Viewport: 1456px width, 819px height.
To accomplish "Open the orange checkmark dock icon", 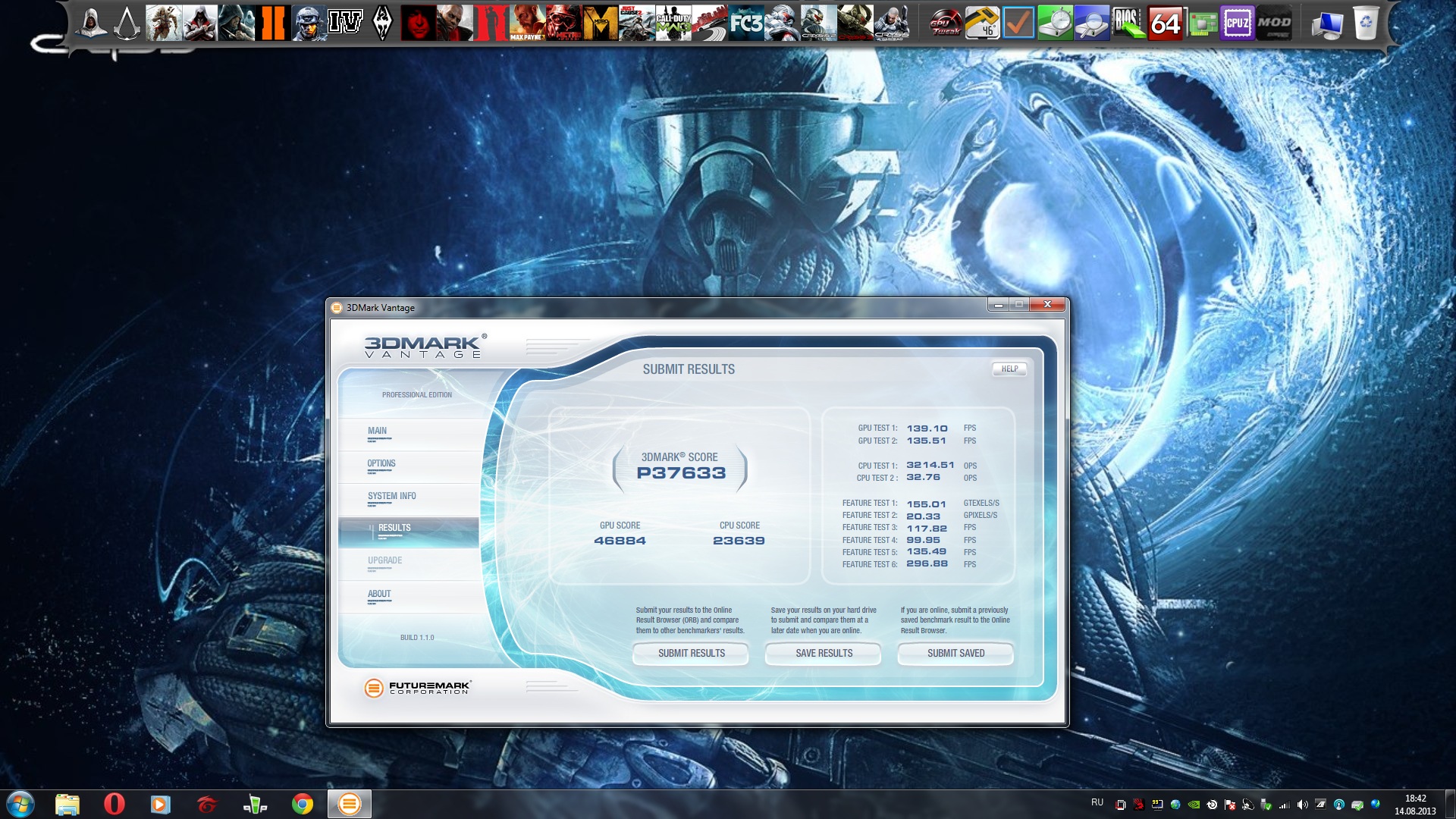I will click(x=1018, y=23).
